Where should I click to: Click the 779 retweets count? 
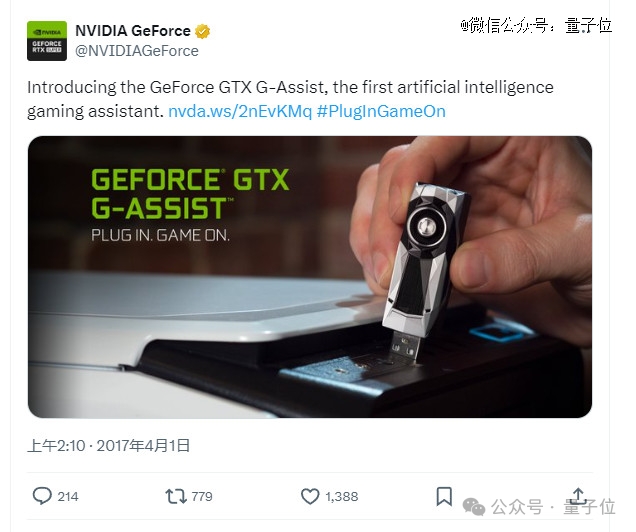(x=202, y=496)
